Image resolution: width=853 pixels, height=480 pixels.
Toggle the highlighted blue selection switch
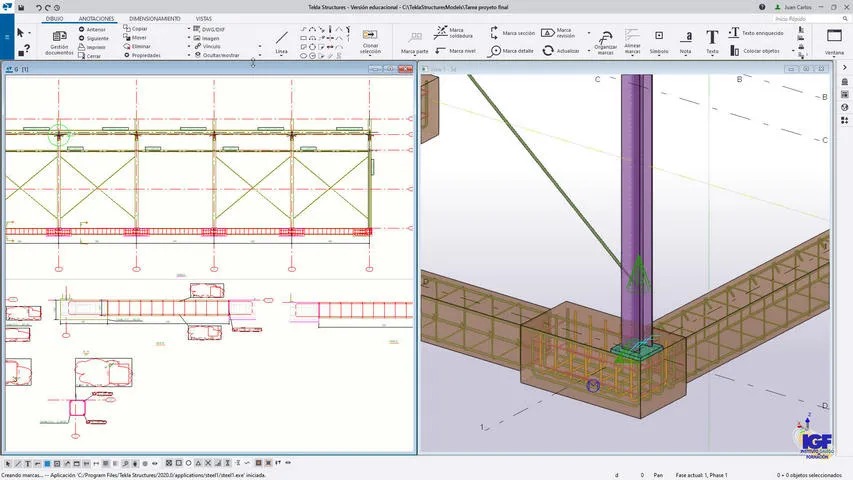[47, 464]
